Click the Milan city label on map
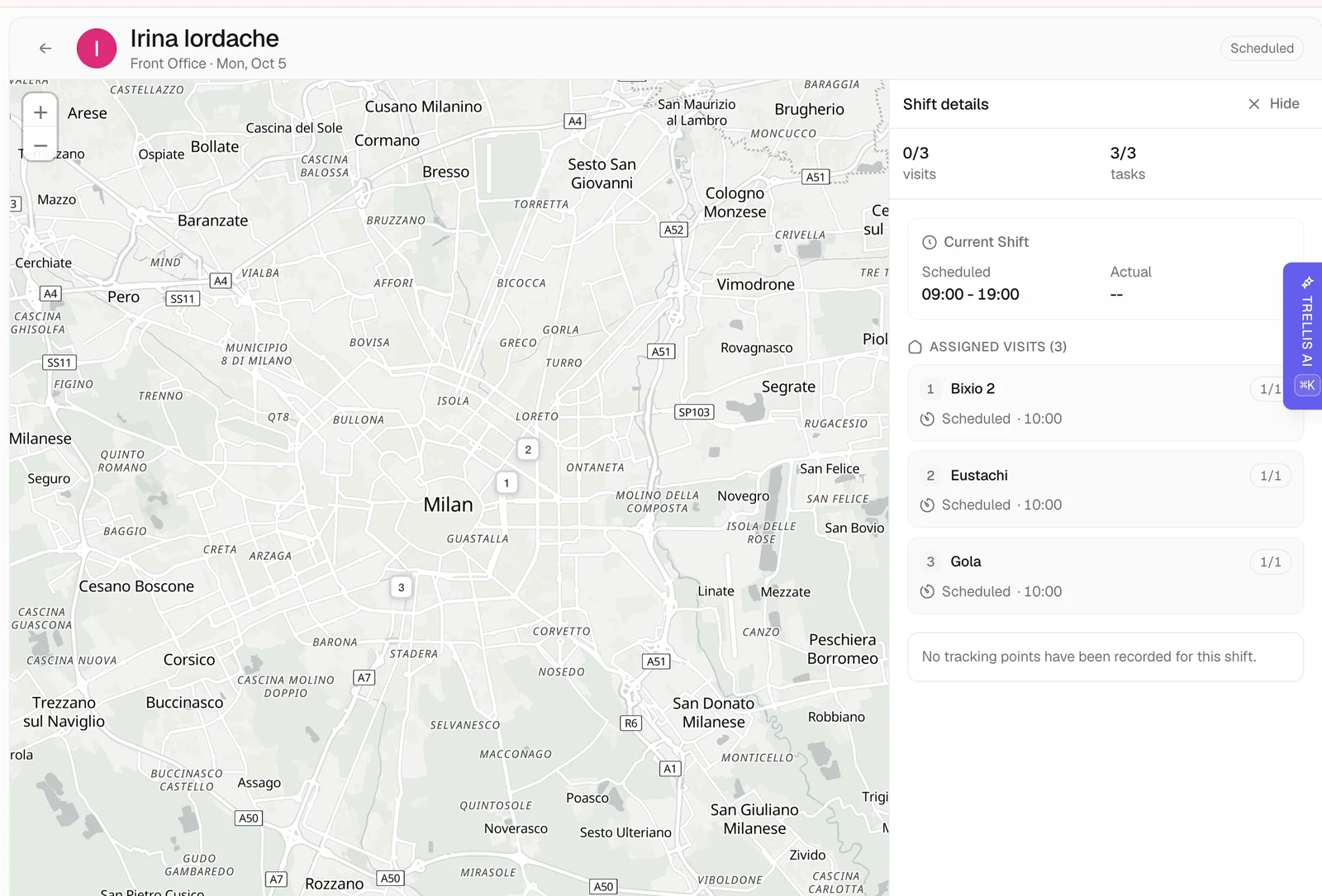Image resolution: width=1322 pixels, height=896 pixels. [x=448, y=505]
